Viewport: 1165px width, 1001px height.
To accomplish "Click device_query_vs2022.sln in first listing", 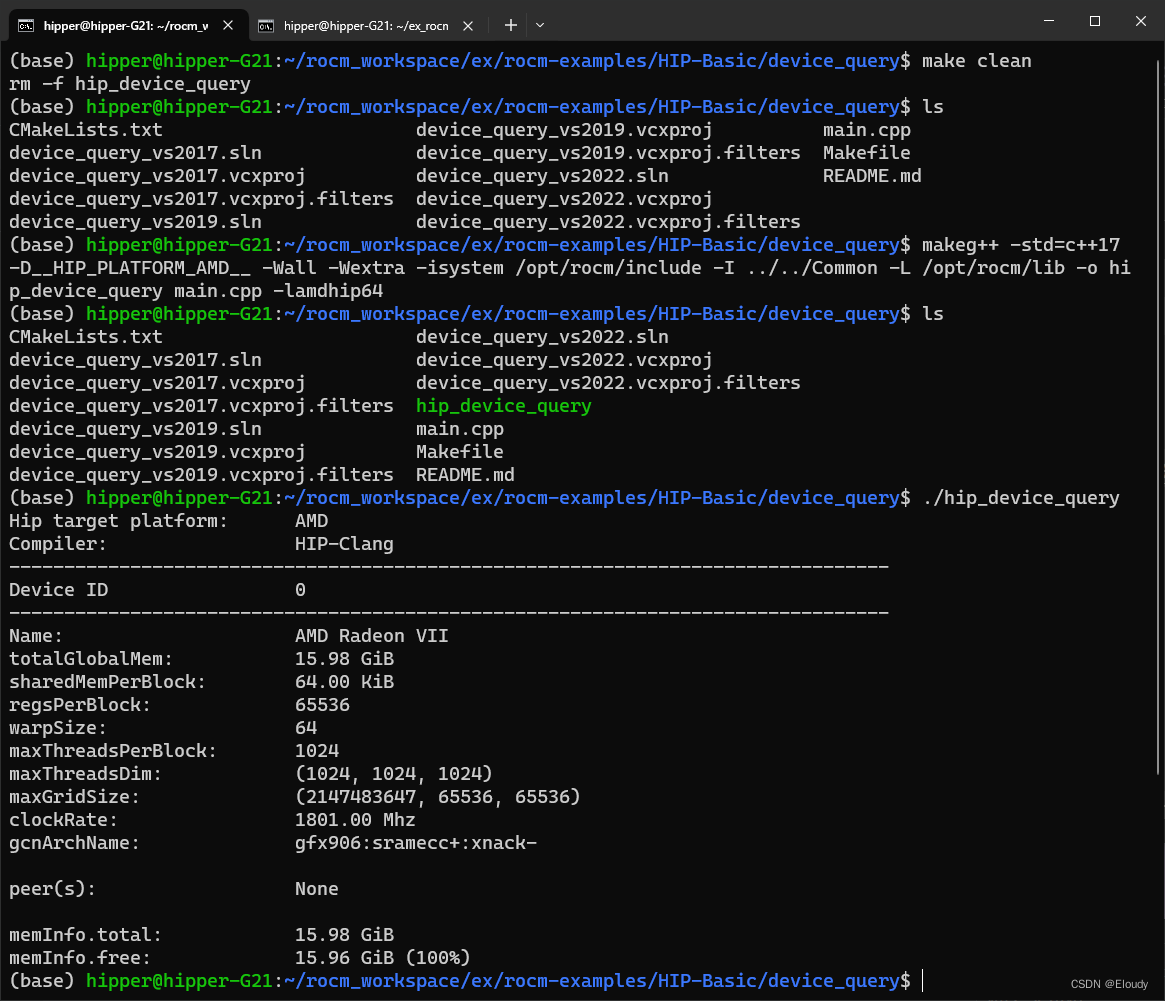I will coord(542,176).
